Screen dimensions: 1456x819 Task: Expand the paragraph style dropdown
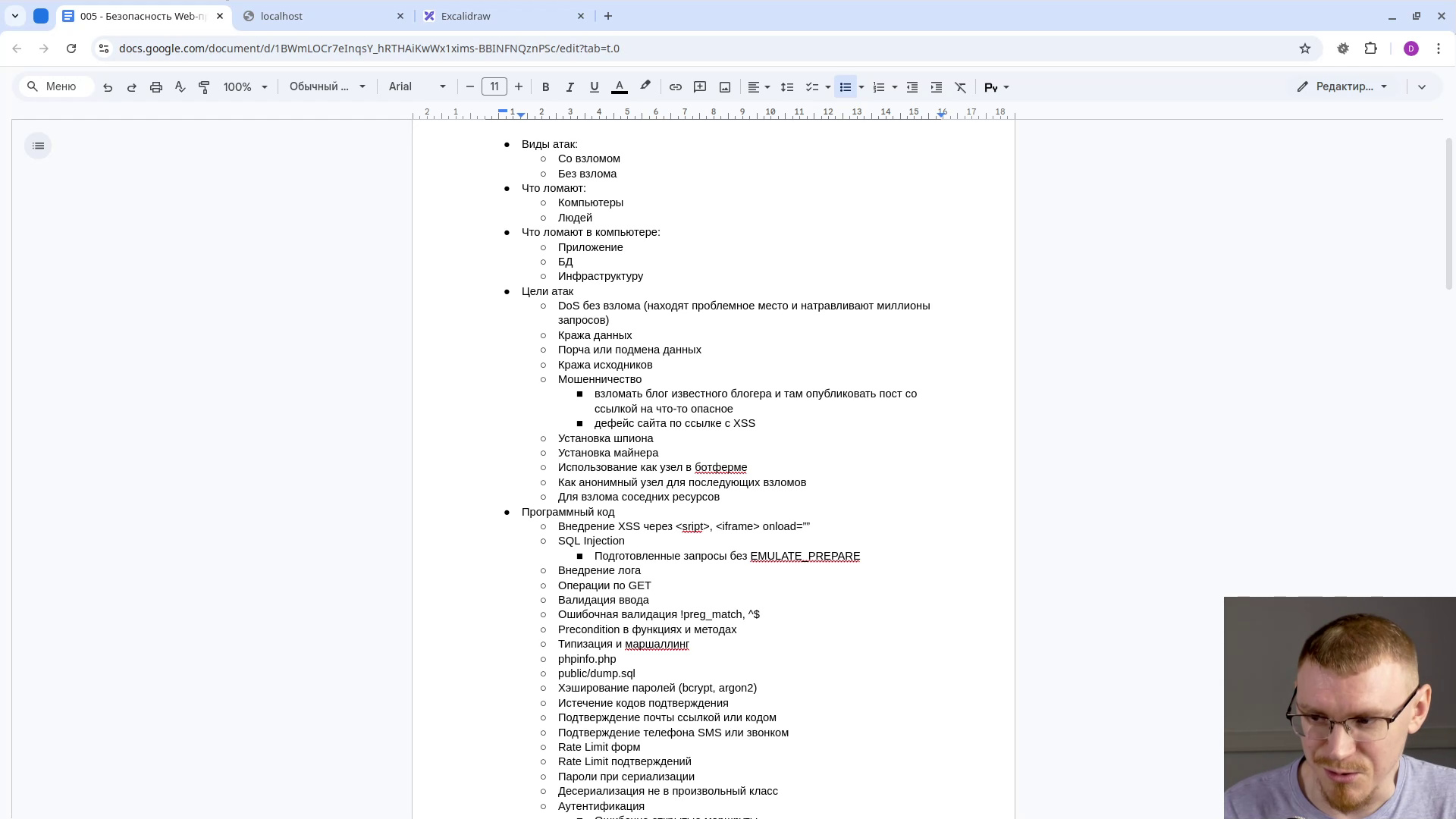click(x=327, y=87)
